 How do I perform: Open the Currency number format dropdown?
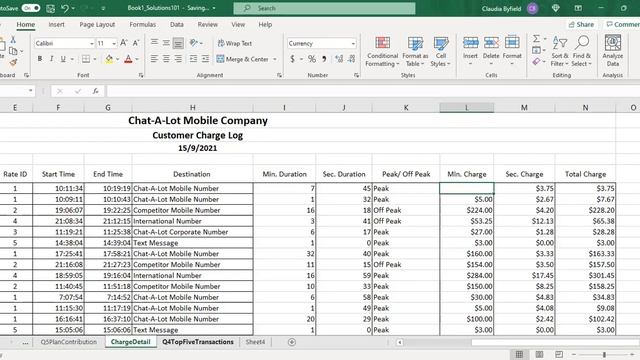[353, 43]
